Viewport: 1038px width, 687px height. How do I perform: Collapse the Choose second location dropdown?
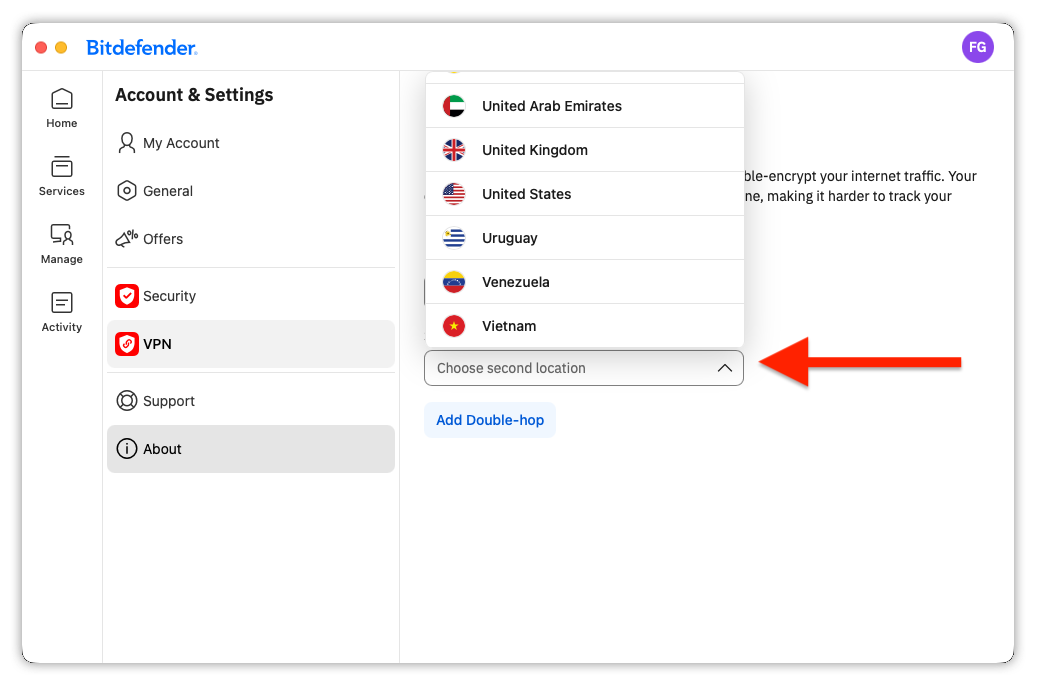click(x=584, y=368)
